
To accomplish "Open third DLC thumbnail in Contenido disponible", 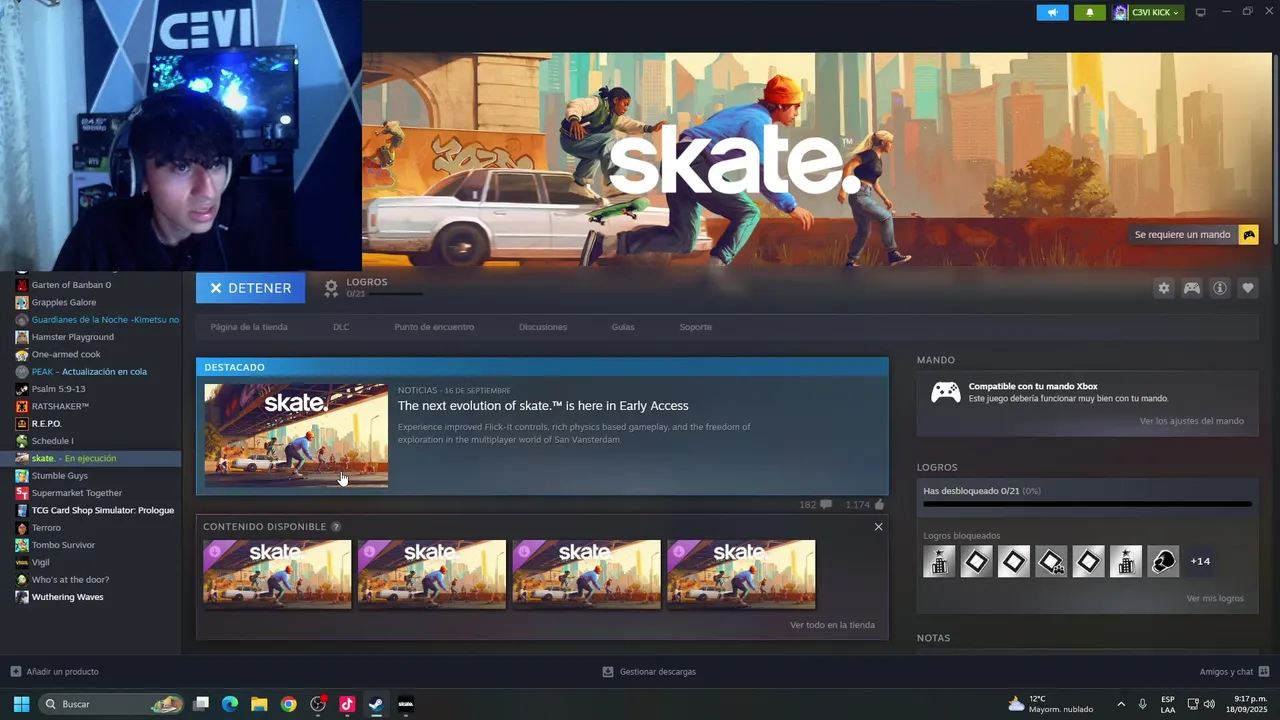I will click(x=587, y=574).
